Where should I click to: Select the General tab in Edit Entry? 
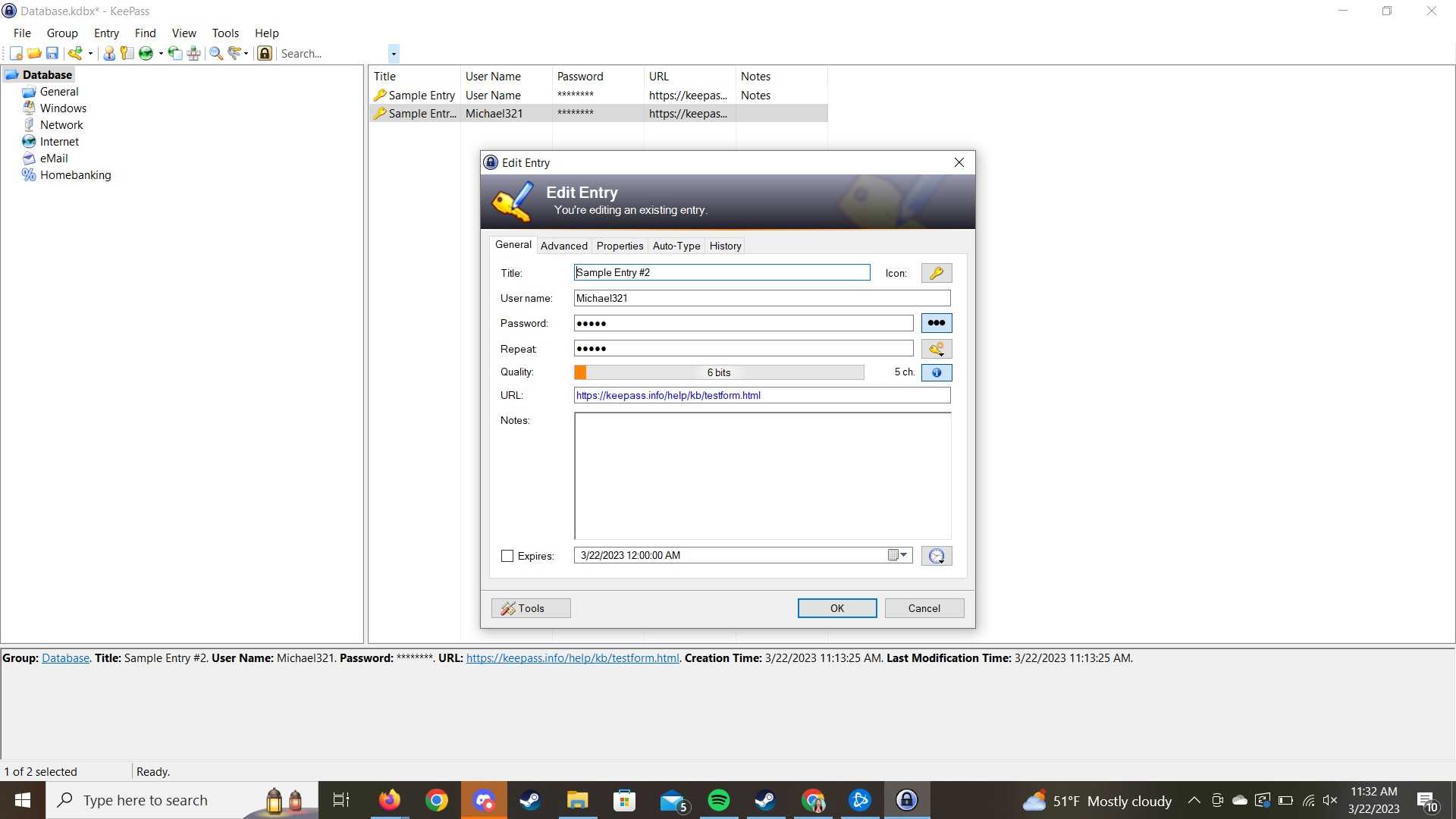pyautogui.click(x=513, y=245)
